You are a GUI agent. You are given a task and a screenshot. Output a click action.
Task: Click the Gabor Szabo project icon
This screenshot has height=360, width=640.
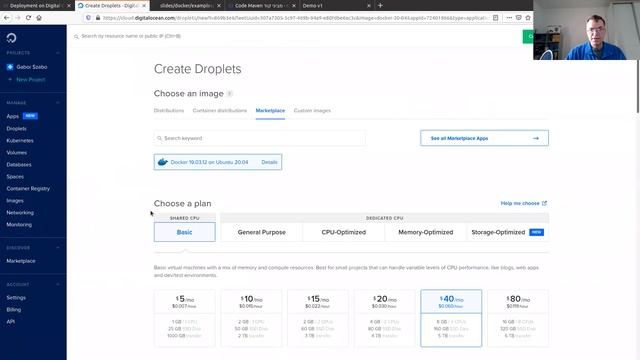click(x=10, y=67)
